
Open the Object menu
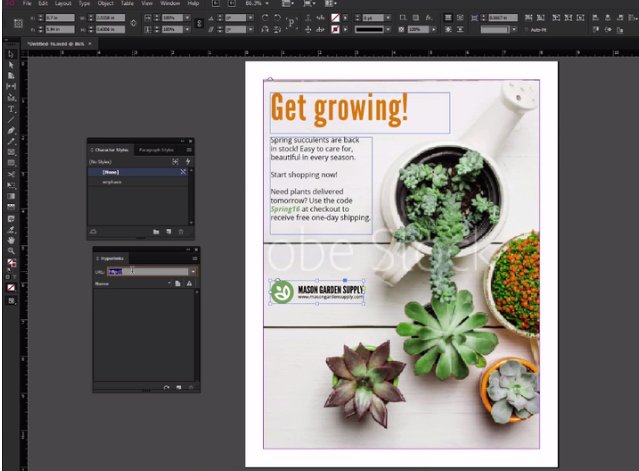(106, 3)
